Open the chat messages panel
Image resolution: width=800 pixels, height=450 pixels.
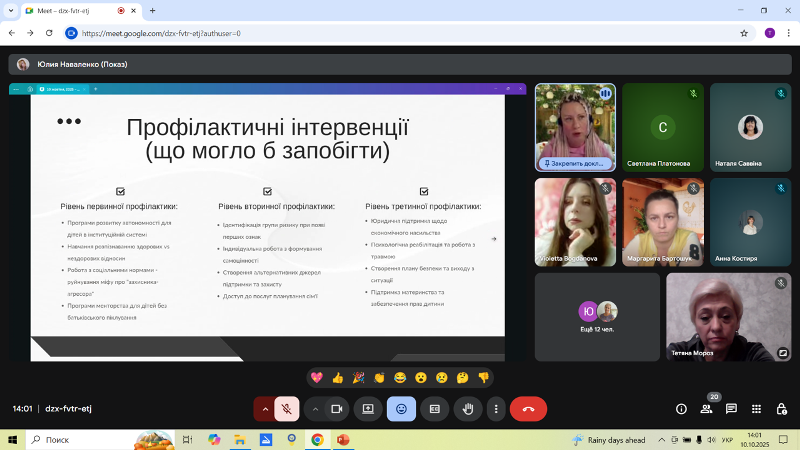731,409
